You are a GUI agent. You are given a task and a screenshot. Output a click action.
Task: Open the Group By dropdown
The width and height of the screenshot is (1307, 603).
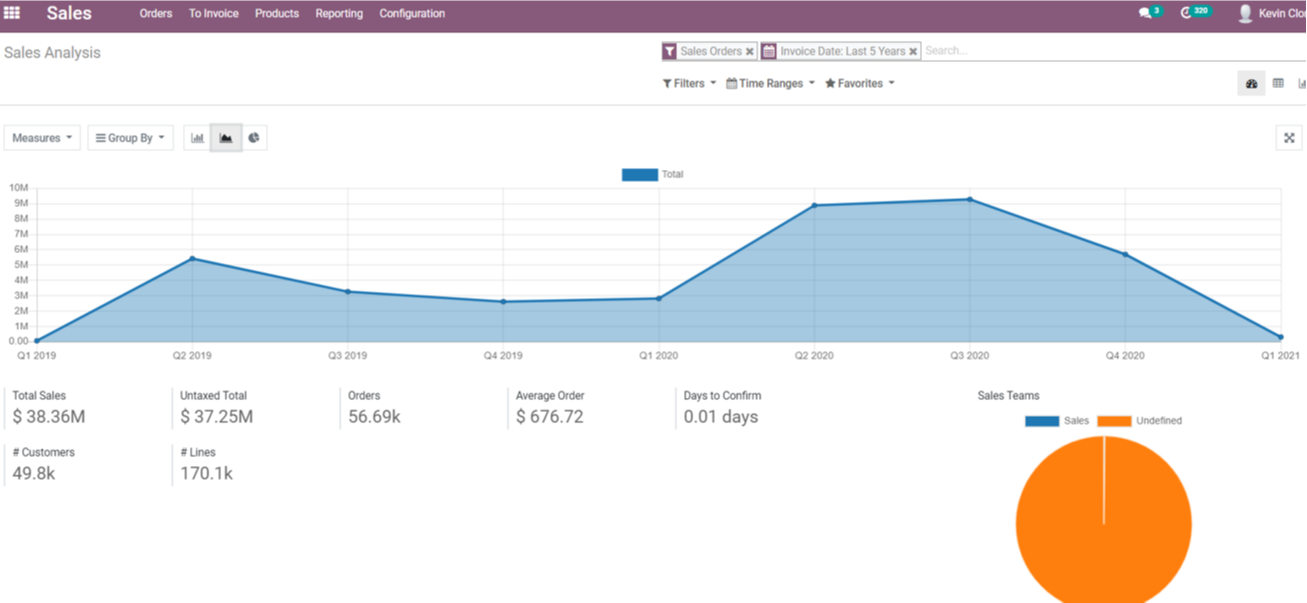tap(130, 138)
